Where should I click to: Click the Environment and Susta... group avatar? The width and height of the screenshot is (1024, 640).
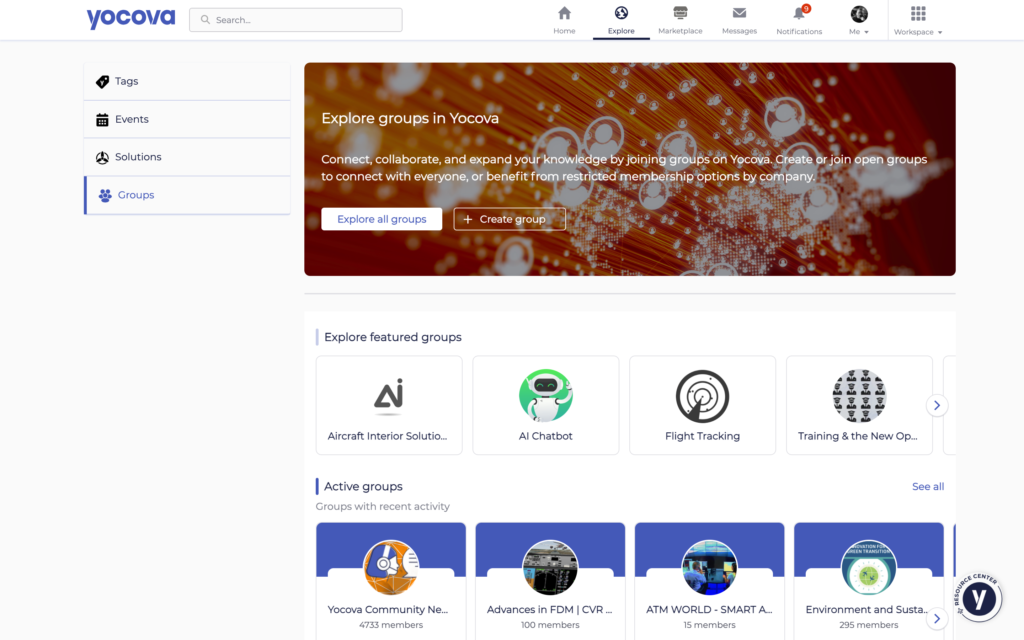(x=869, y=567)
